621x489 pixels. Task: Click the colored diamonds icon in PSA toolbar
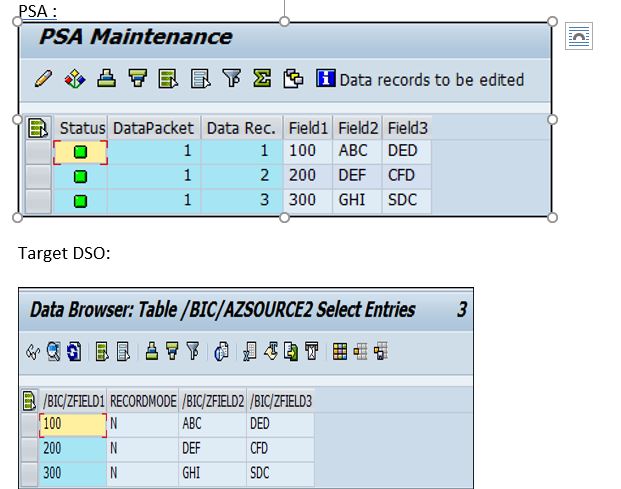click(75, 78)
